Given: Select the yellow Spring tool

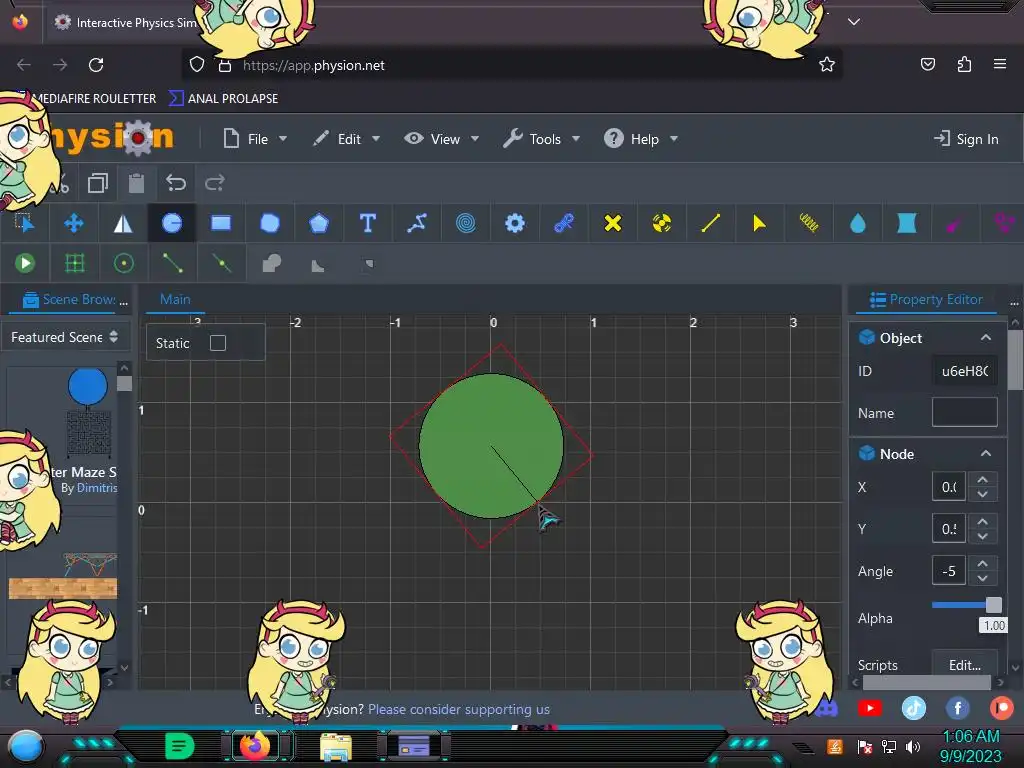Looking at the screenshot, I should tap(808, 223).
